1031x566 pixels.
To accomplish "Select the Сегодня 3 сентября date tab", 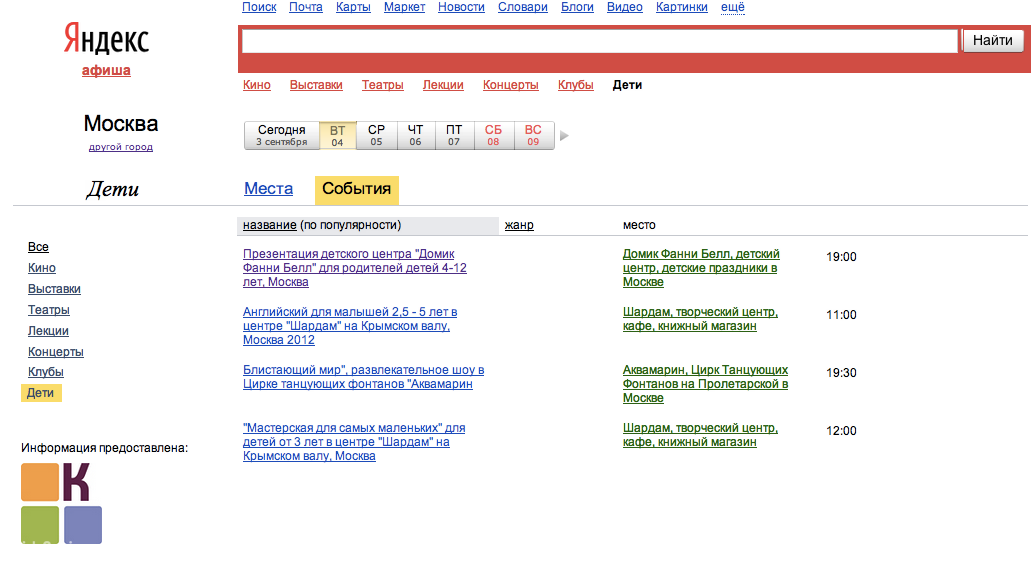I will point(281,135).
